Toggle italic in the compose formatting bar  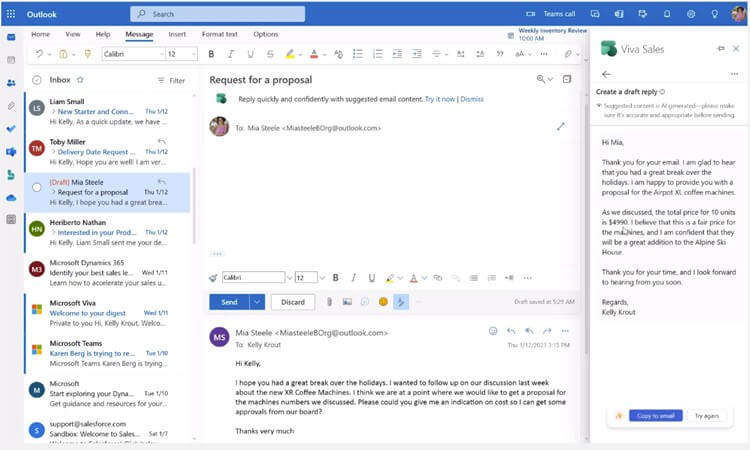pyautogui.click(x=353, y=278)
